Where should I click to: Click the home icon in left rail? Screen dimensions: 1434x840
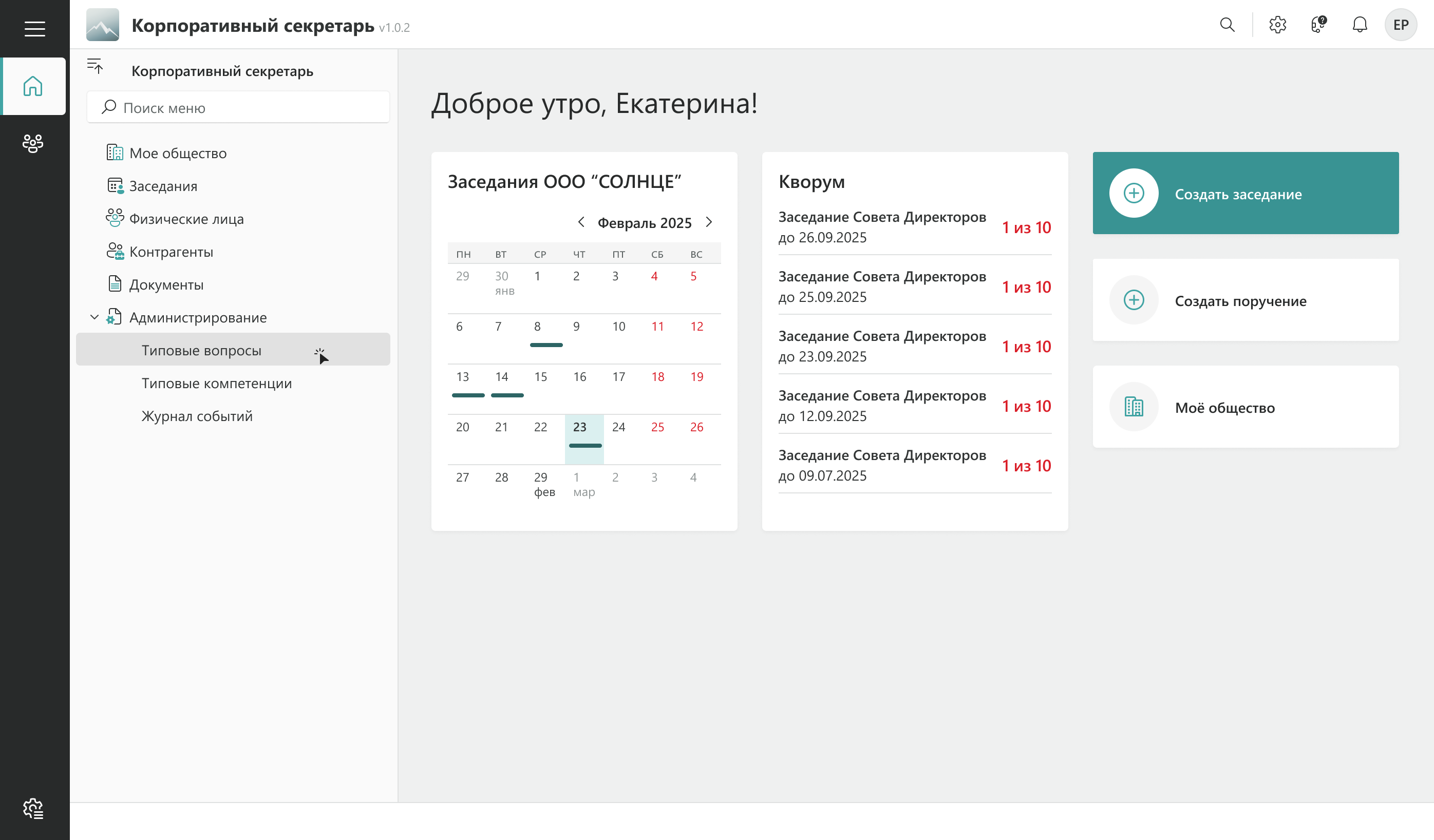click(33, 86)
